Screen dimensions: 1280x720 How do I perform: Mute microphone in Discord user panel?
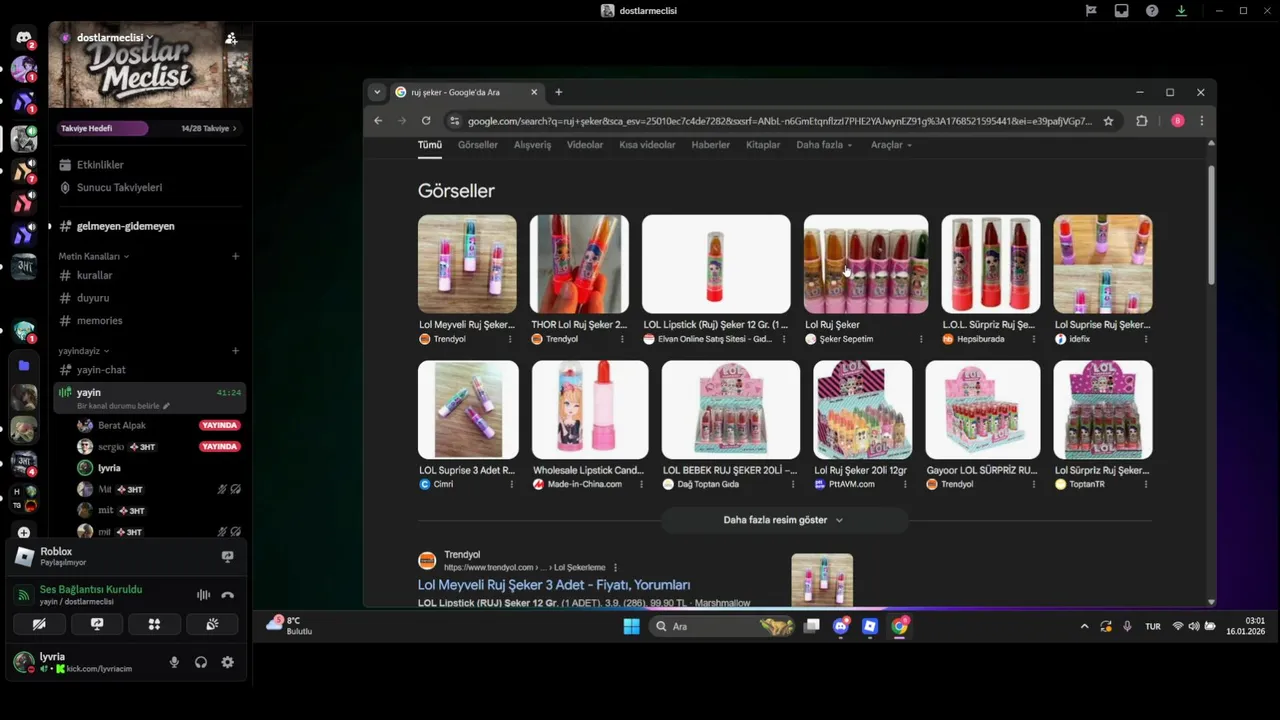174,662
